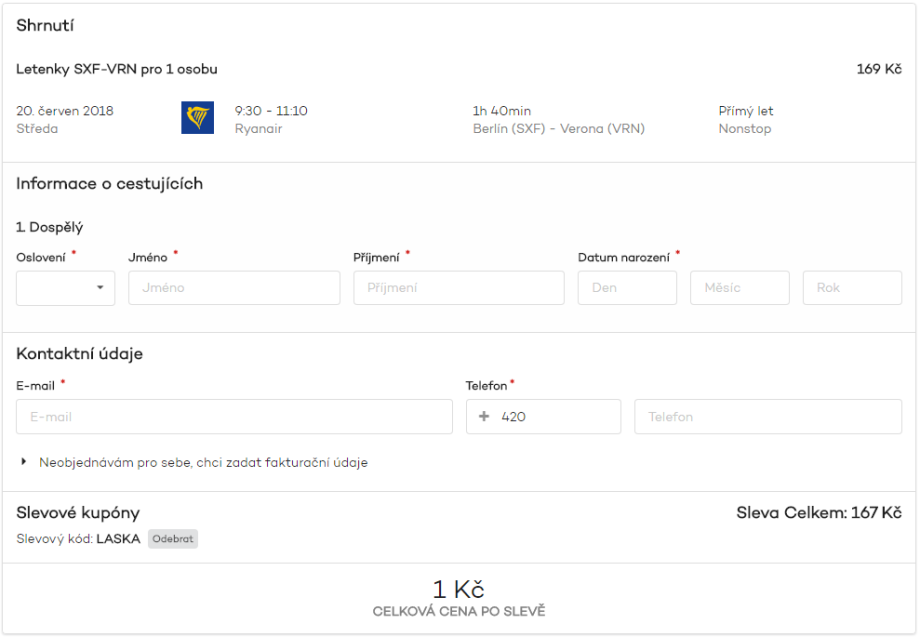Select the Den birth day field

click(x=627, y=288)
